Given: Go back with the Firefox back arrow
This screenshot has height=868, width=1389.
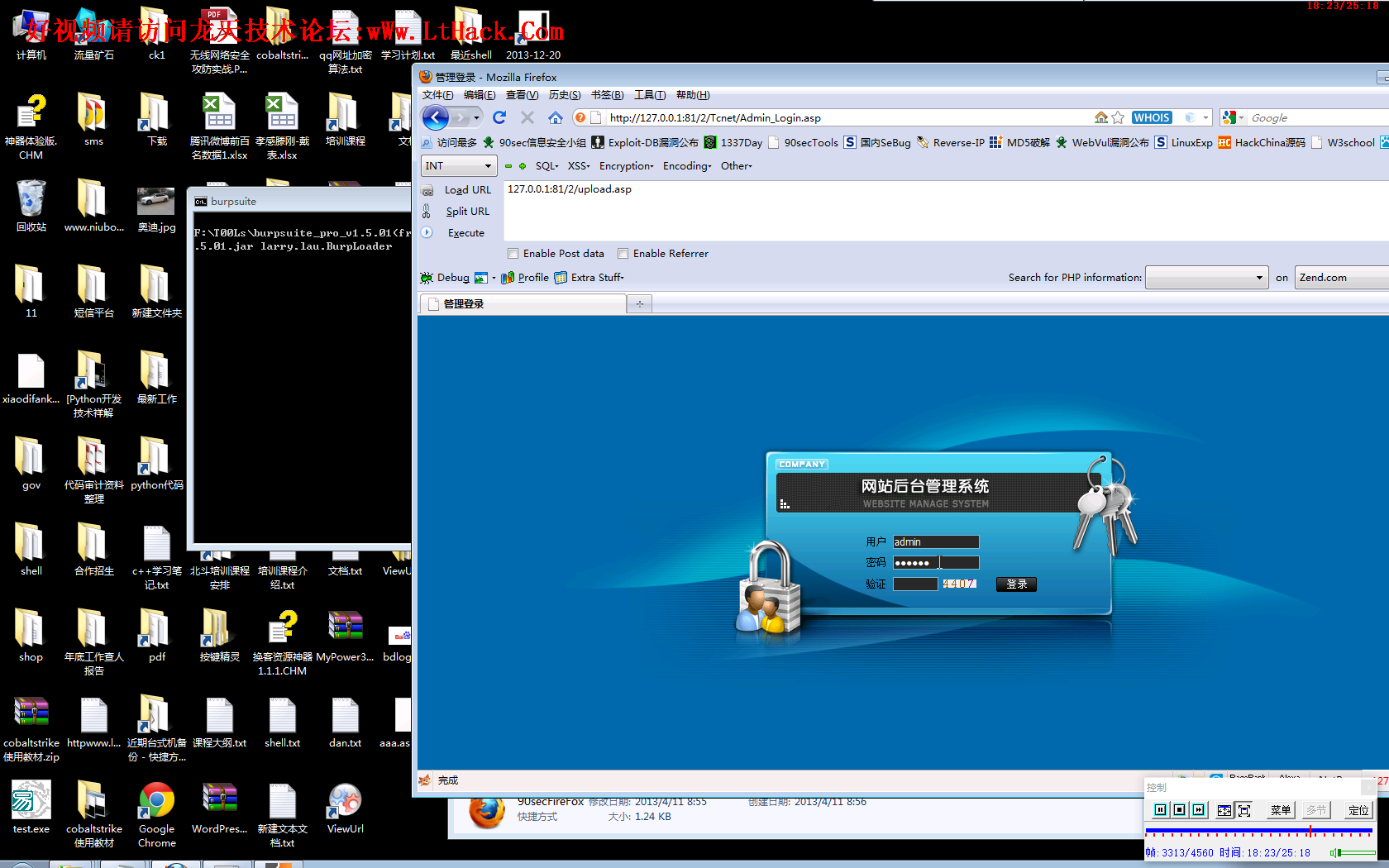Looking at the screenshot, I should click(x=436, y=117).
